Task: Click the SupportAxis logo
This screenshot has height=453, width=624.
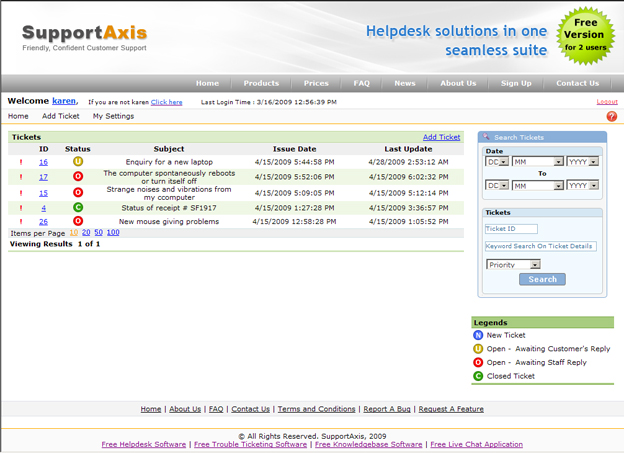Action: [x=84, y=37]
